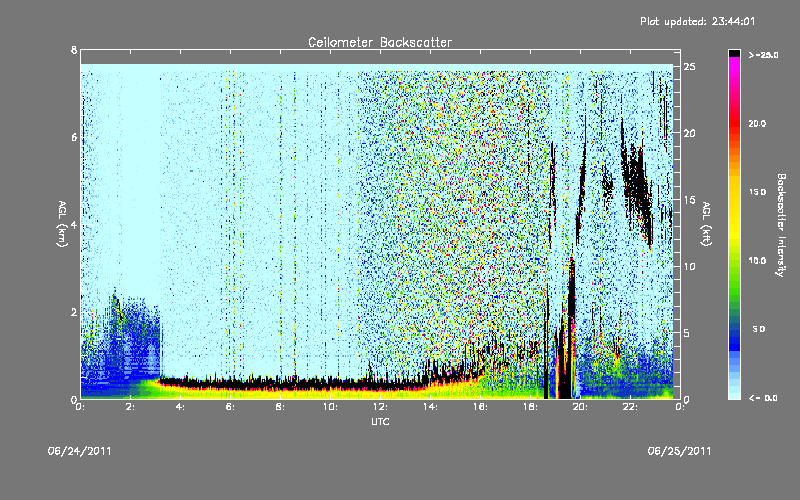Click the red region of the colorbar near 20.0

[734, 124]
